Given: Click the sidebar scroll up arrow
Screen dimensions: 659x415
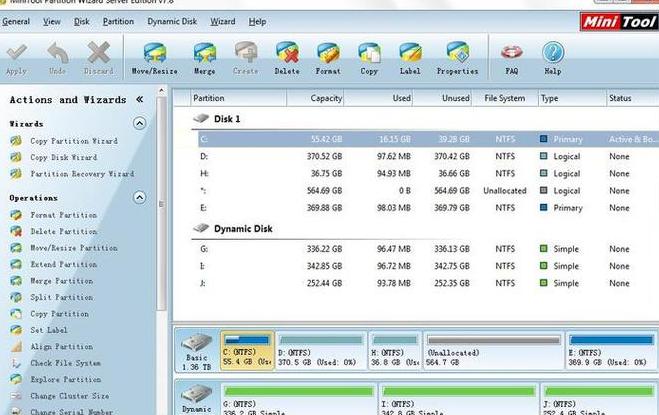Looking at the screenshot, I should [161, 90].
